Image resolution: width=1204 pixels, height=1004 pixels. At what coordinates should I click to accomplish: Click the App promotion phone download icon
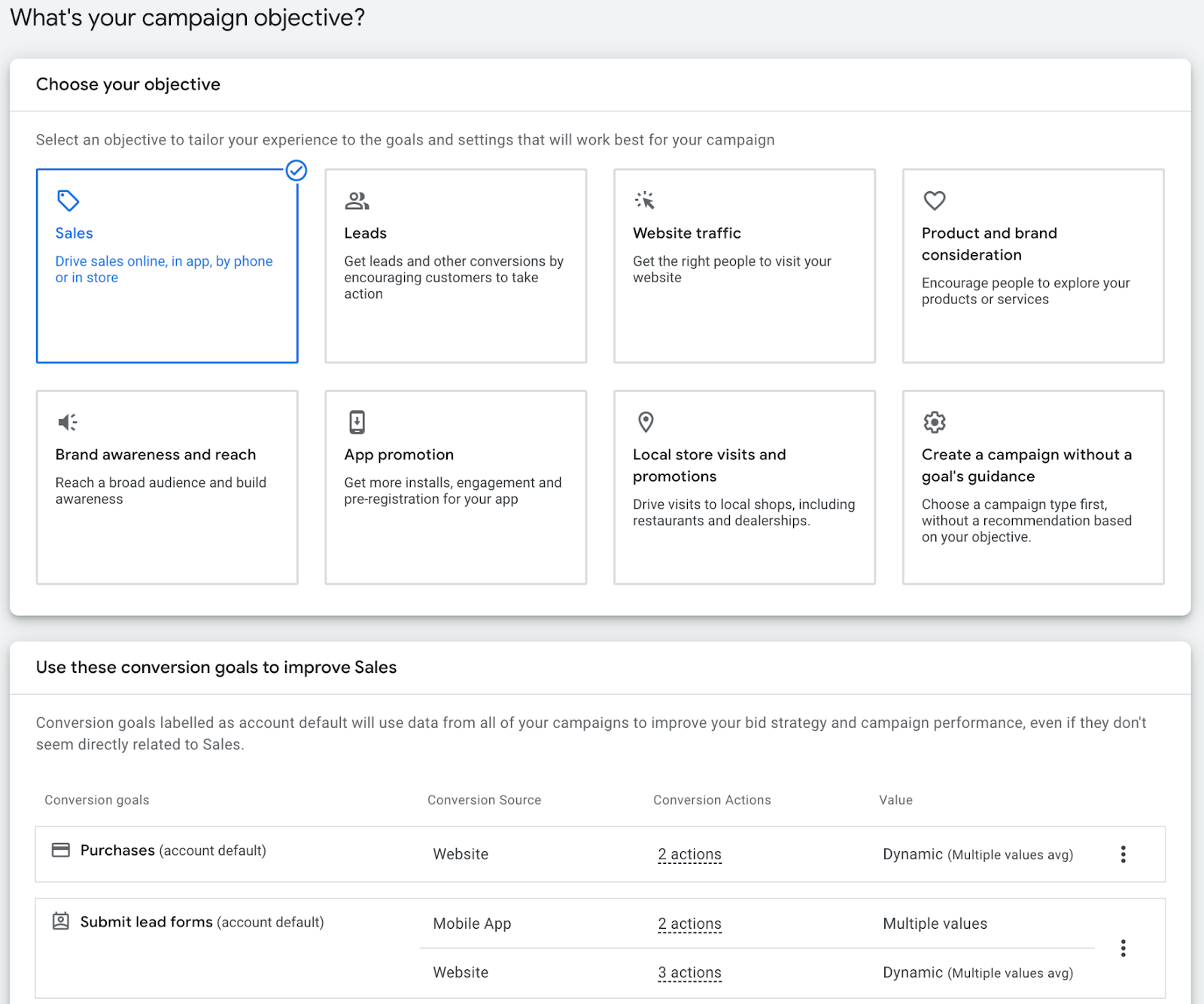click(357, 422)
